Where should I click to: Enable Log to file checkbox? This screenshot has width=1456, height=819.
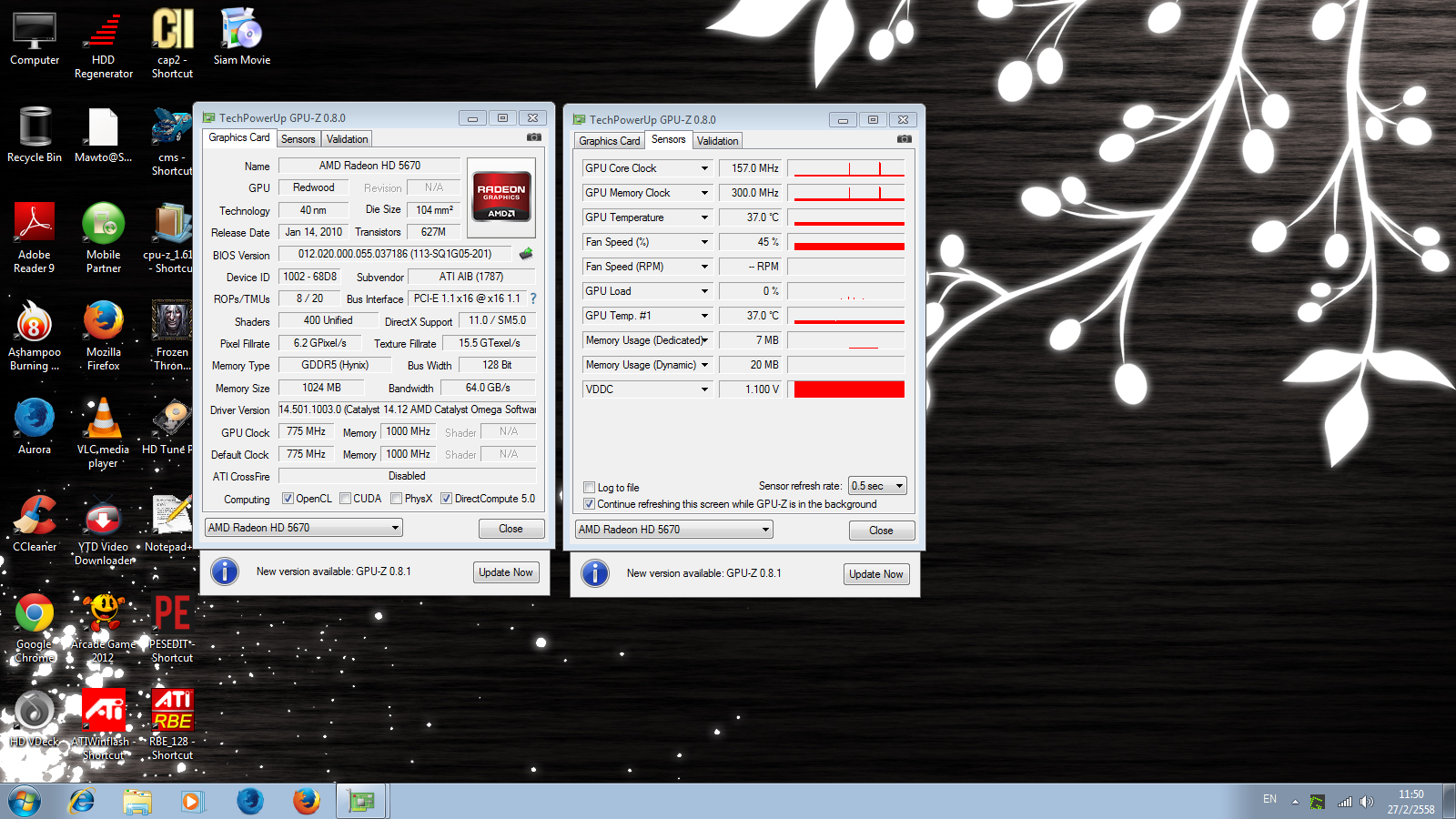click(x=590, y=488)
